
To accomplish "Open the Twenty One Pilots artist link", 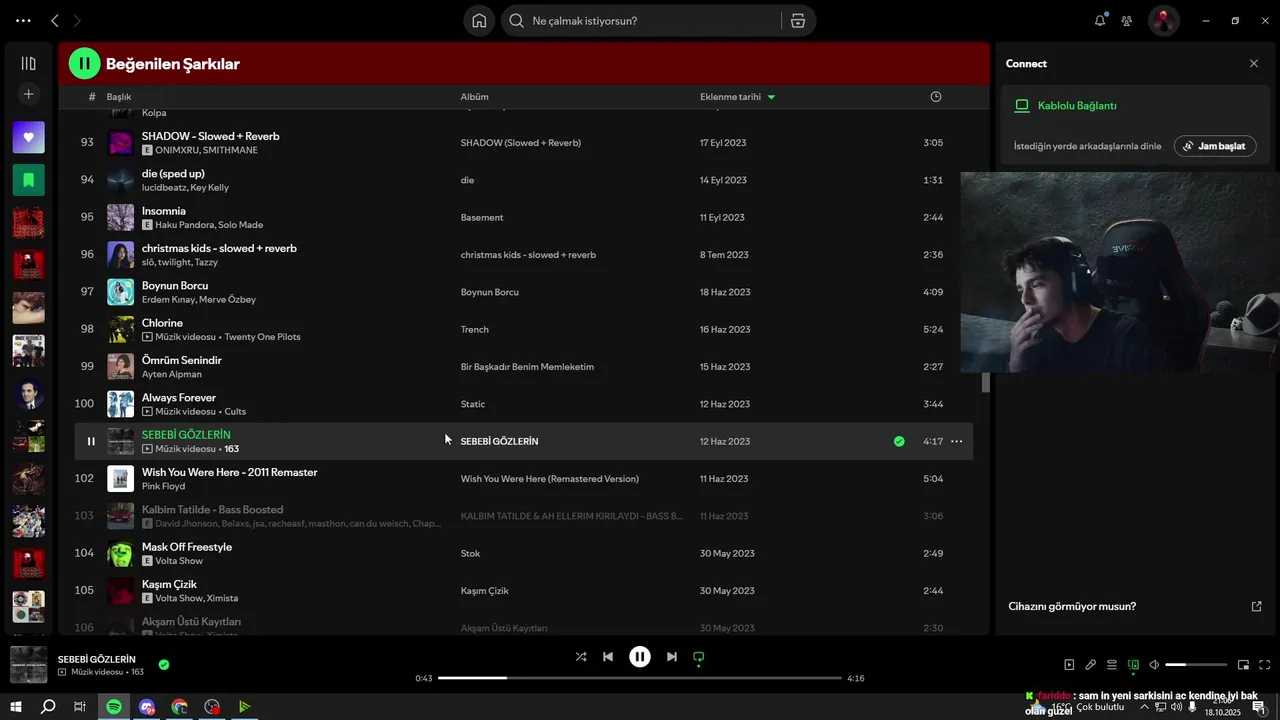I will tap(262, 337).
